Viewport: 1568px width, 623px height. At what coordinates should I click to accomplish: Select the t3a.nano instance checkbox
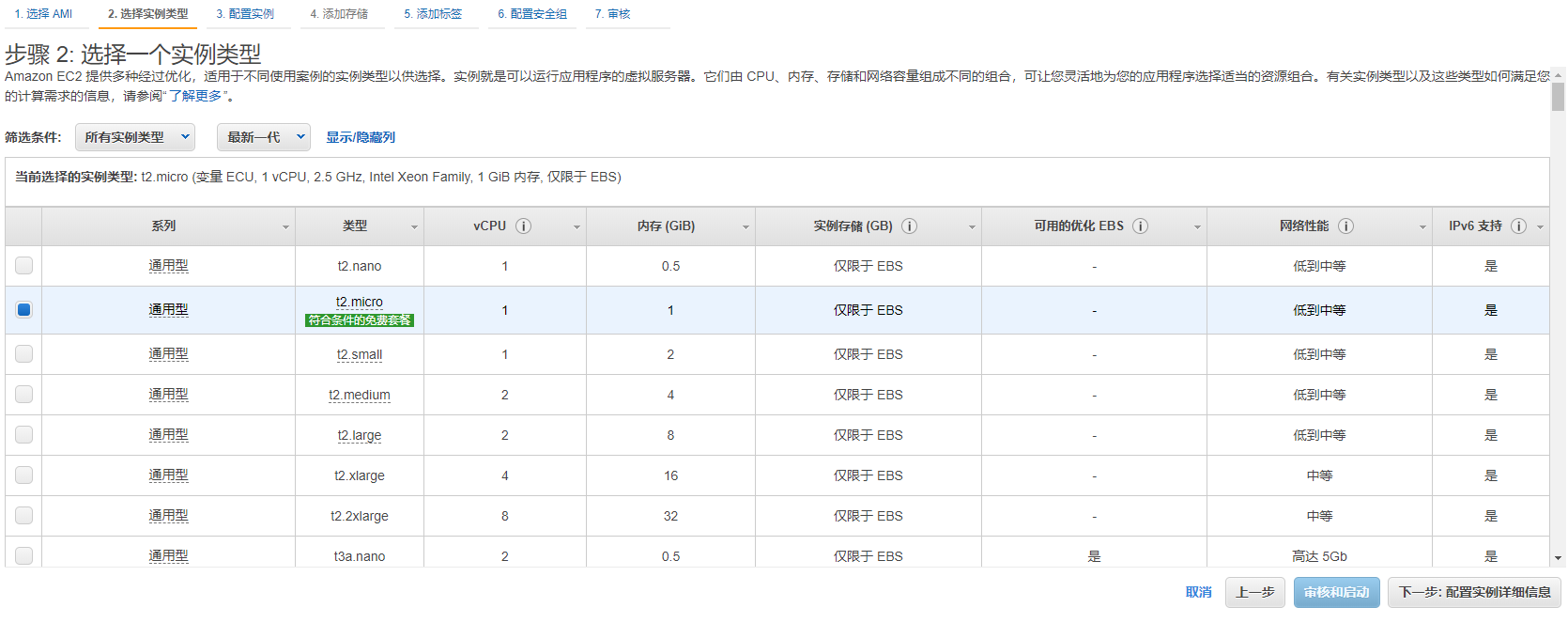23,556
